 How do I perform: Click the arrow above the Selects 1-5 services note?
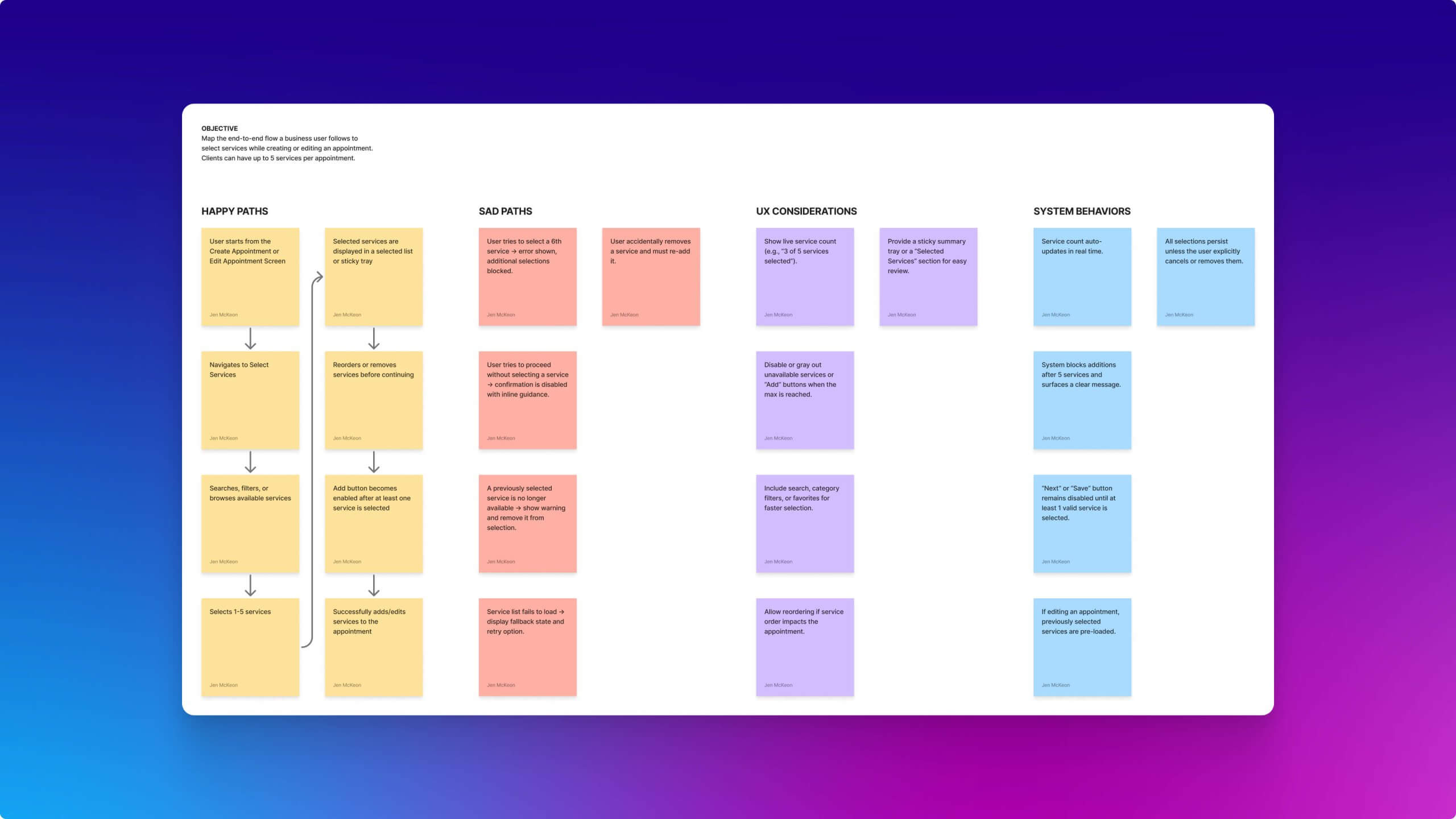tap(250, 585)
